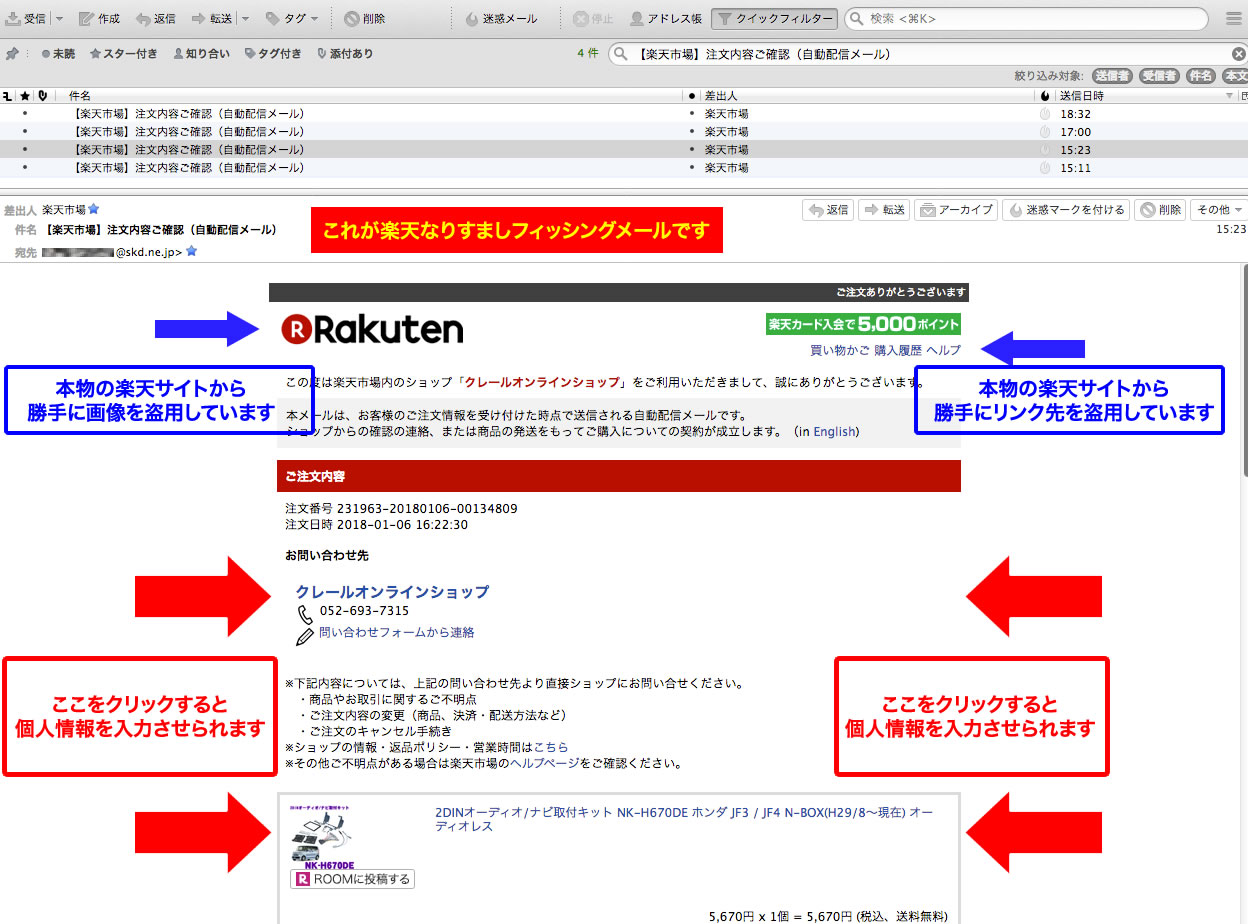Toggle the タグ付き tagged filter
This screenshot has width=1248, height=924.
coord(273,54)
